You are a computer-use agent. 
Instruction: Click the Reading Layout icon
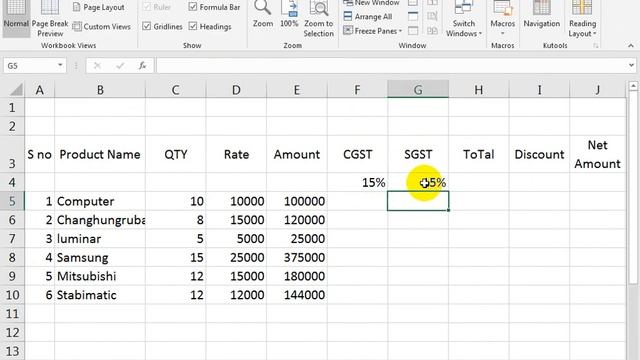coord(582,8)
